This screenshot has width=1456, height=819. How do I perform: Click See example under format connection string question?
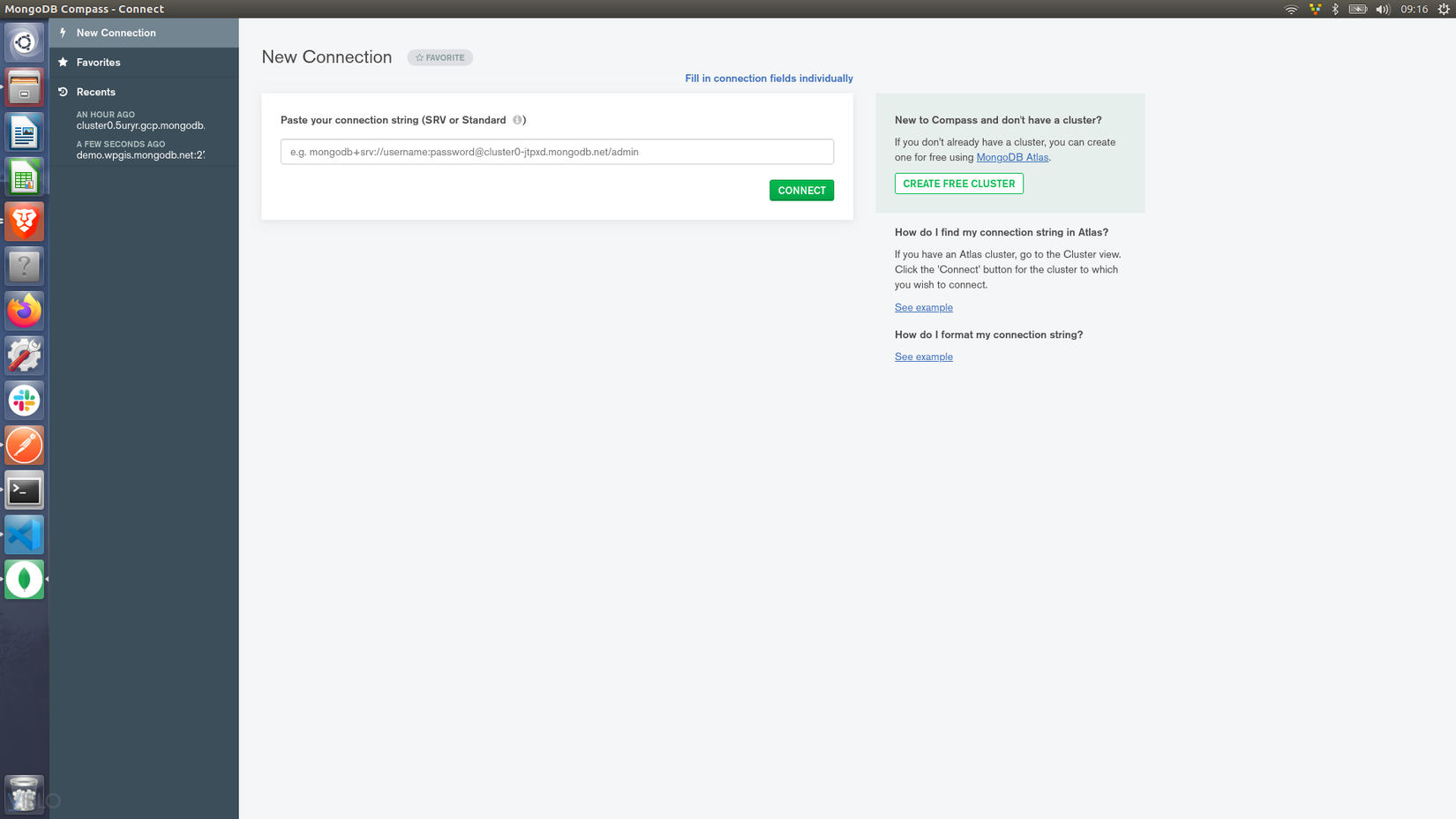click(924, 357)
